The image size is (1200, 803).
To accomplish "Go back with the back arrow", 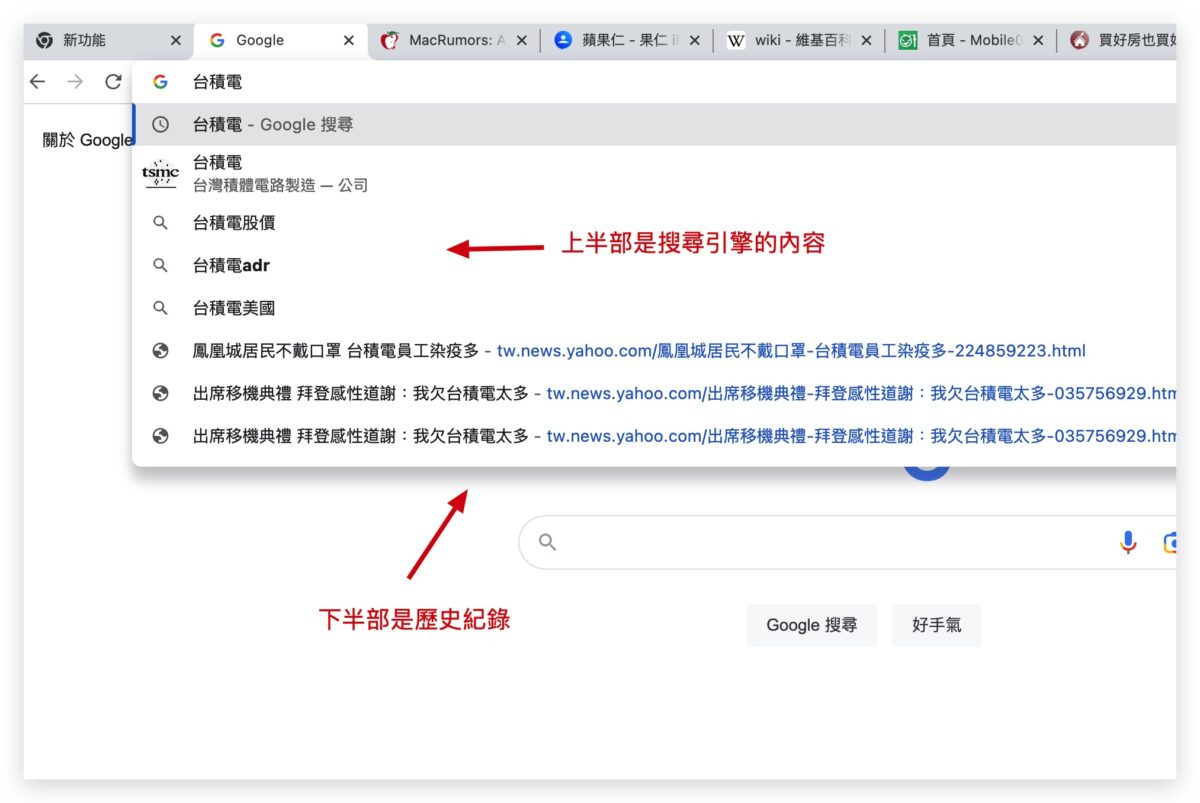I will (x=38, y=82).
